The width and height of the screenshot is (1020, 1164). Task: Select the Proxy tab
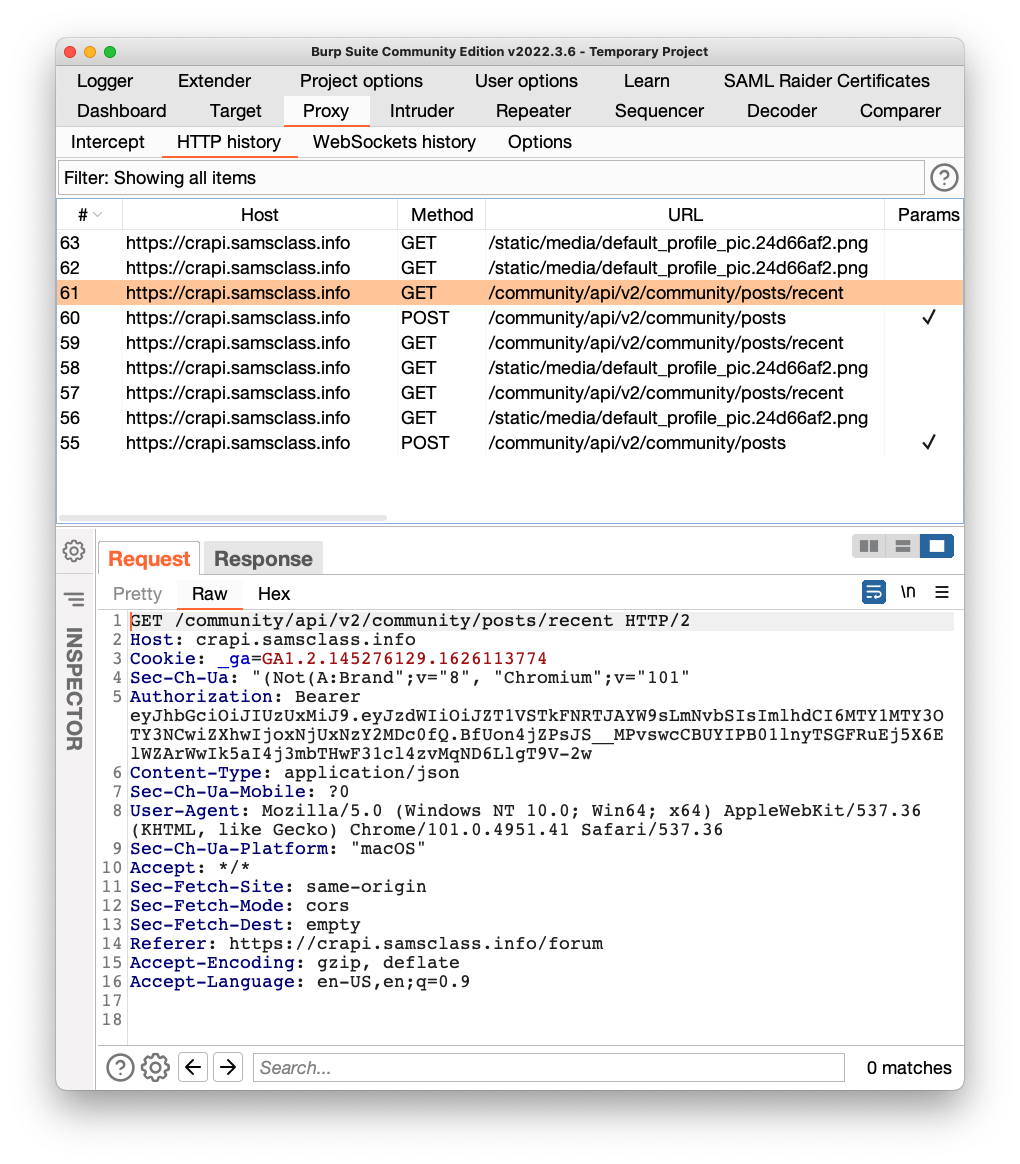pyautogui.click(x=326, y=111)
